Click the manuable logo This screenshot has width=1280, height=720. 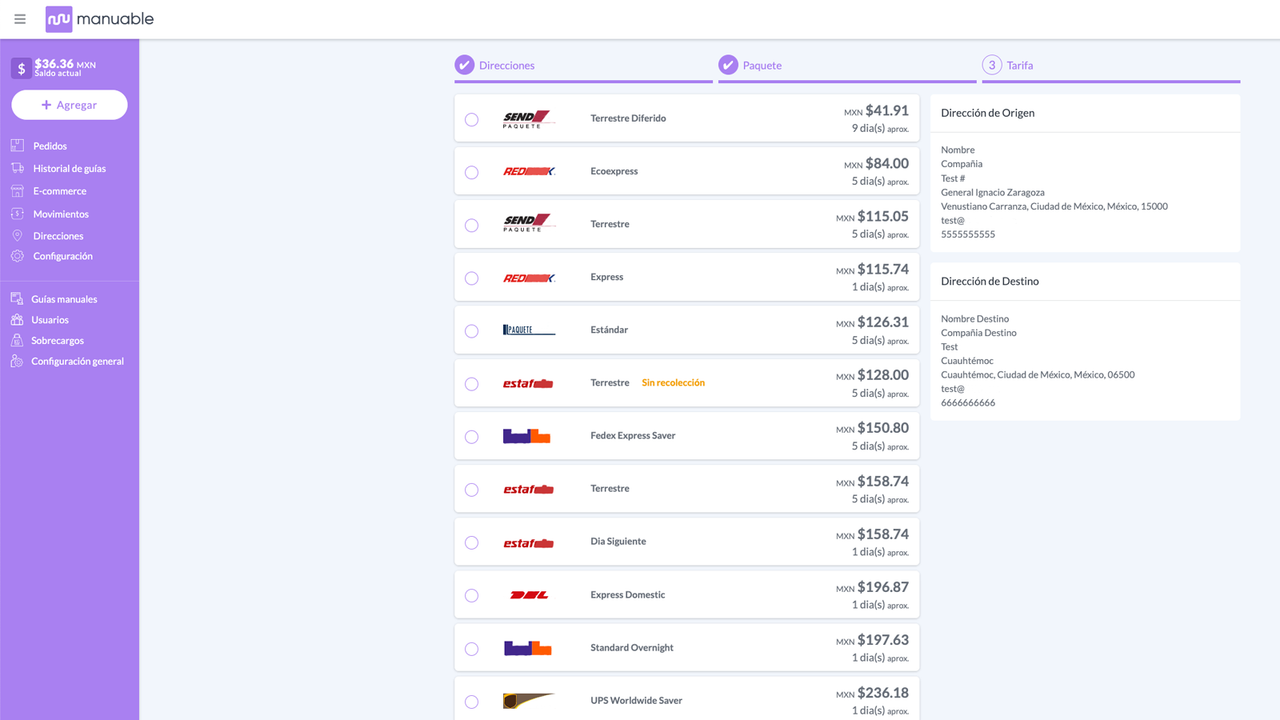pos(100,19)
